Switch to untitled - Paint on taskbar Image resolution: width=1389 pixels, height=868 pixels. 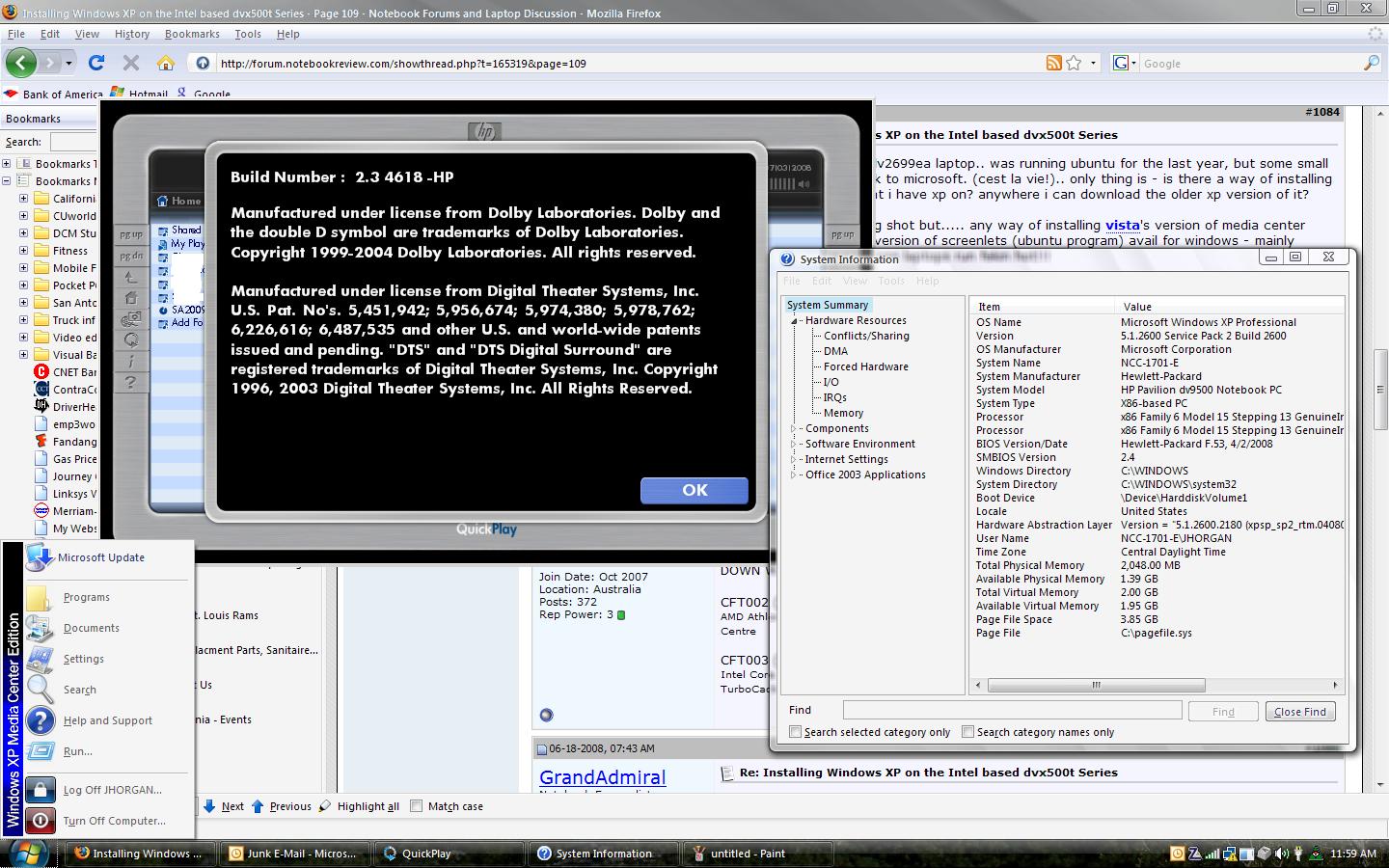pos(756,854)
